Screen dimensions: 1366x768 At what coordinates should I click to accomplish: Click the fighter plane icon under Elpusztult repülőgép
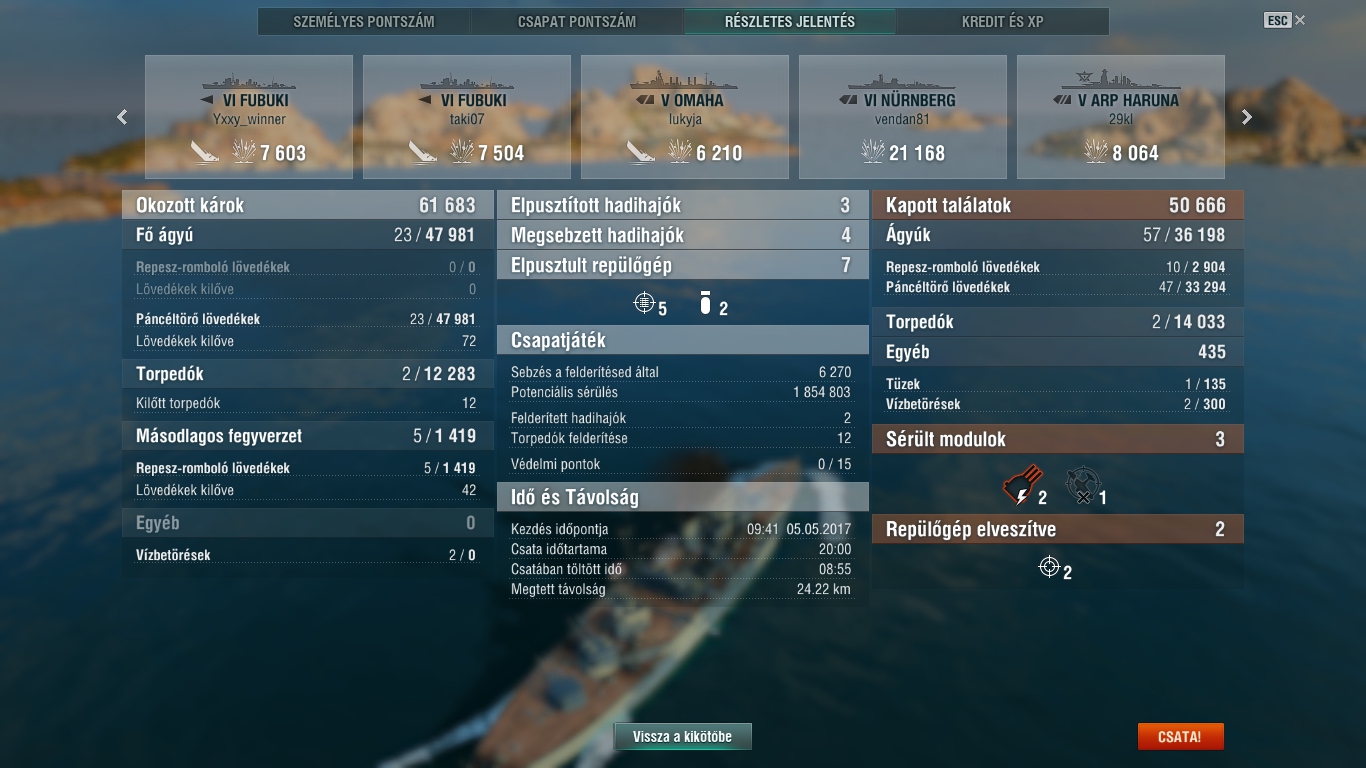[x=644, y=302]
